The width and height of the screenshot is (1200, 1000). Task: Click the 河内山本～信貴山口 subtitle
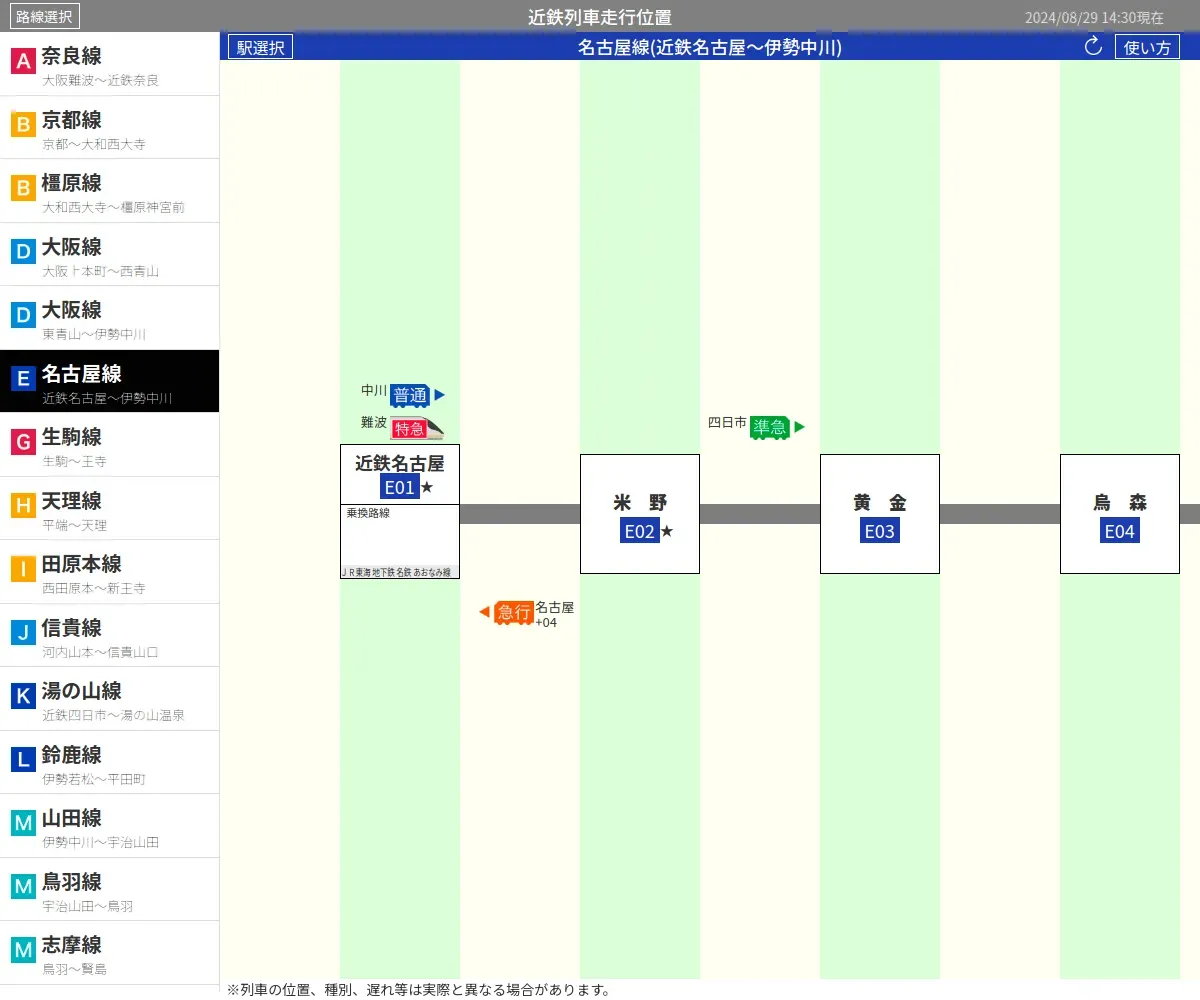tap(100, 652)
